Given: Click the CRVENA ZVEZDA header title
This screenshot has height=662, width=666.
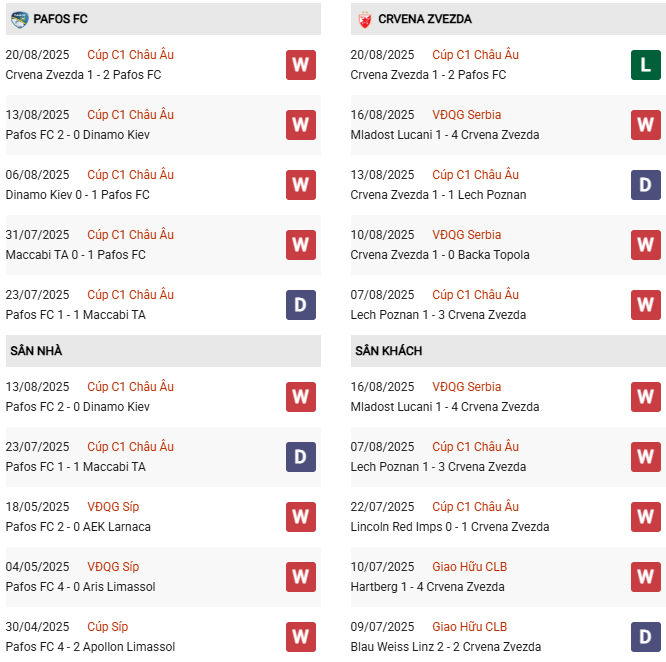Looking at the screenshot, I should (425, 19).
